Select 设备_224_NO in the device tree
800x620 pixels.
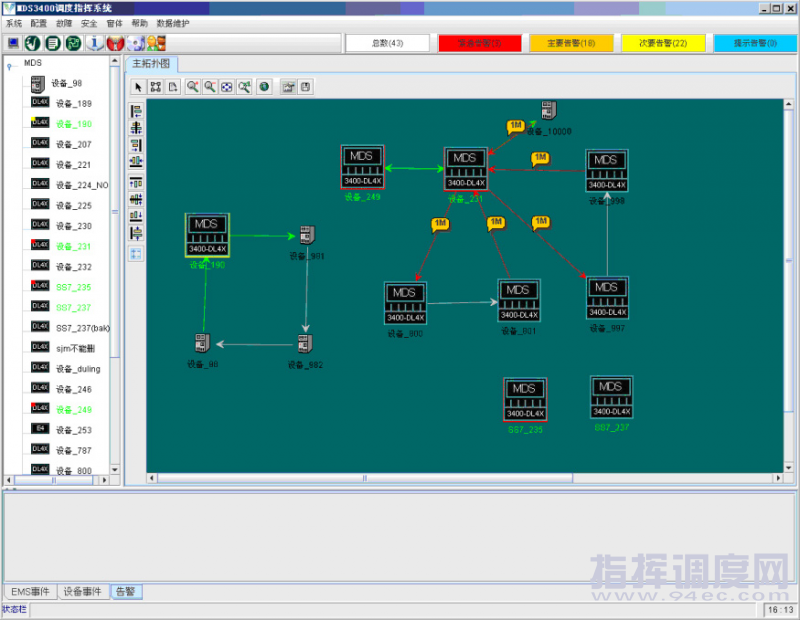click(x=82, y=185)
